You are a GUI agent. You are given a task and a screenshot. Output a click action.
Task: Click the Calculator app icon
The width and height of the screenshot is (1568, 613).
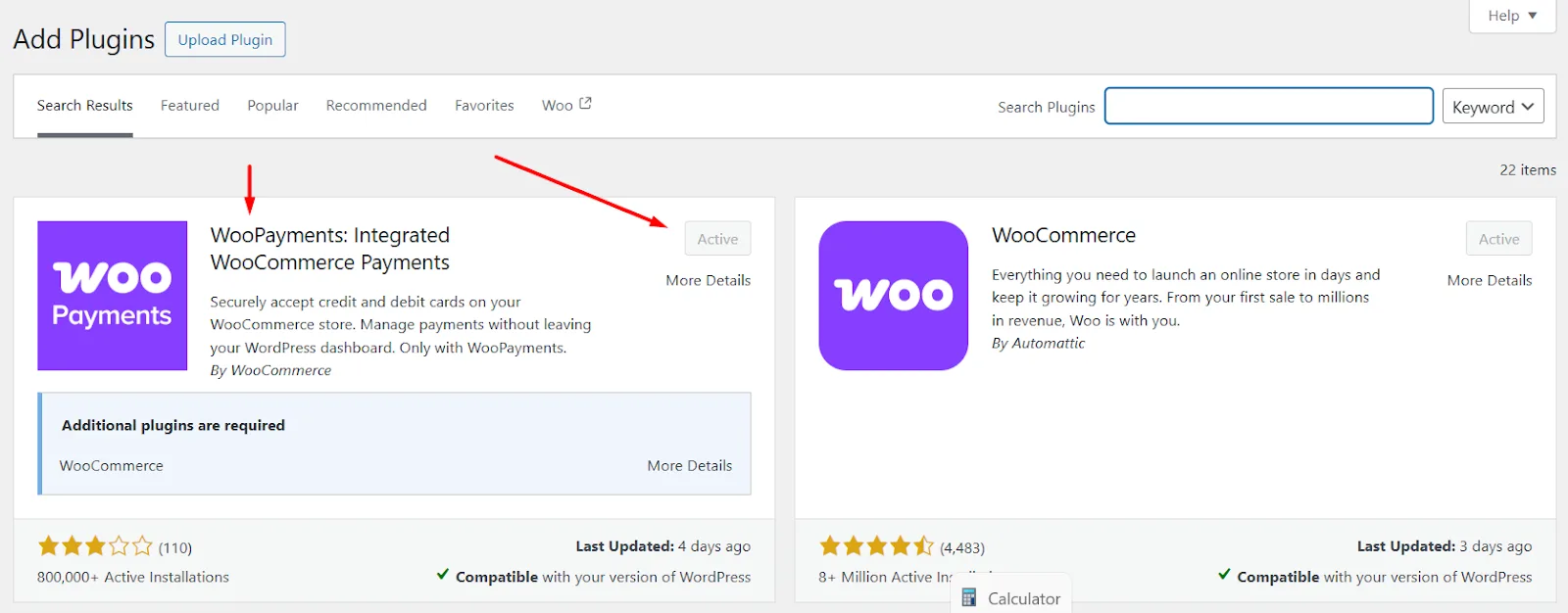[x=968, y=597]
